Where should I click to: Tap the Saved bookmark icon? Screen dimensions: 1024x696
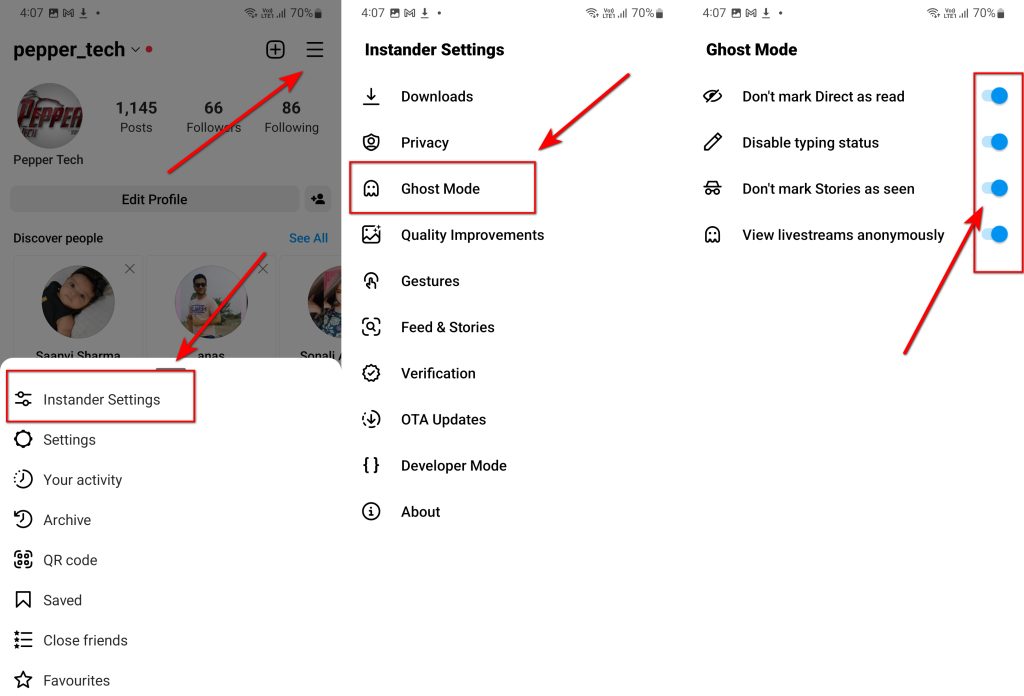[x=23, y=600]
